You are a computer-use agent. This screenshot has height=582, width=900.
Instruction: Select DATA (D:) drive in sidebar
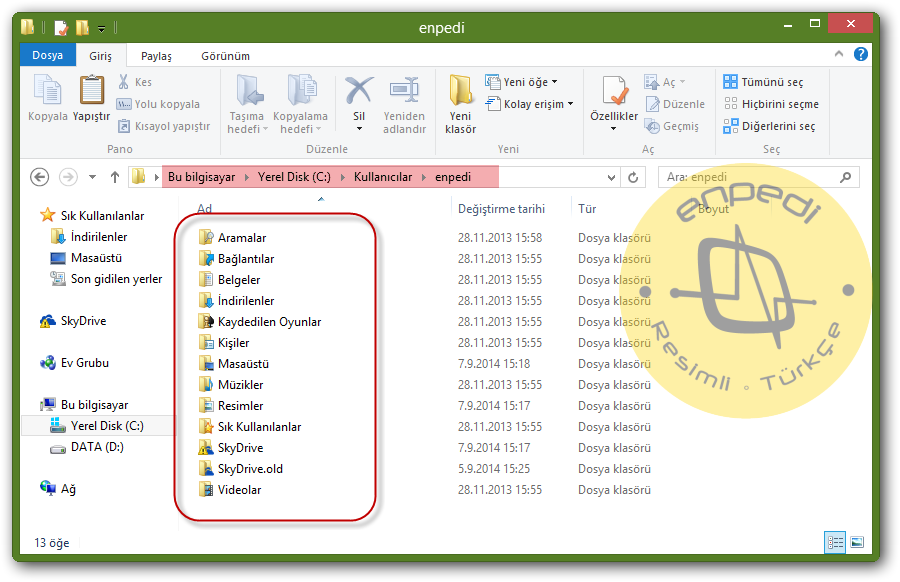tap(87, 447)
